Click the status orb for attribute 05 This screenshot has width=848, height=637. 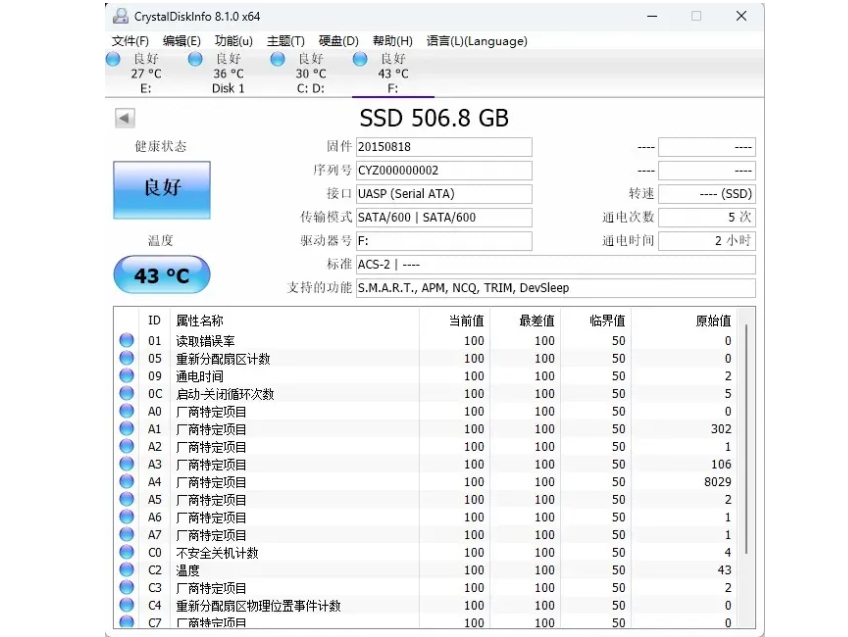pos(127,358)
